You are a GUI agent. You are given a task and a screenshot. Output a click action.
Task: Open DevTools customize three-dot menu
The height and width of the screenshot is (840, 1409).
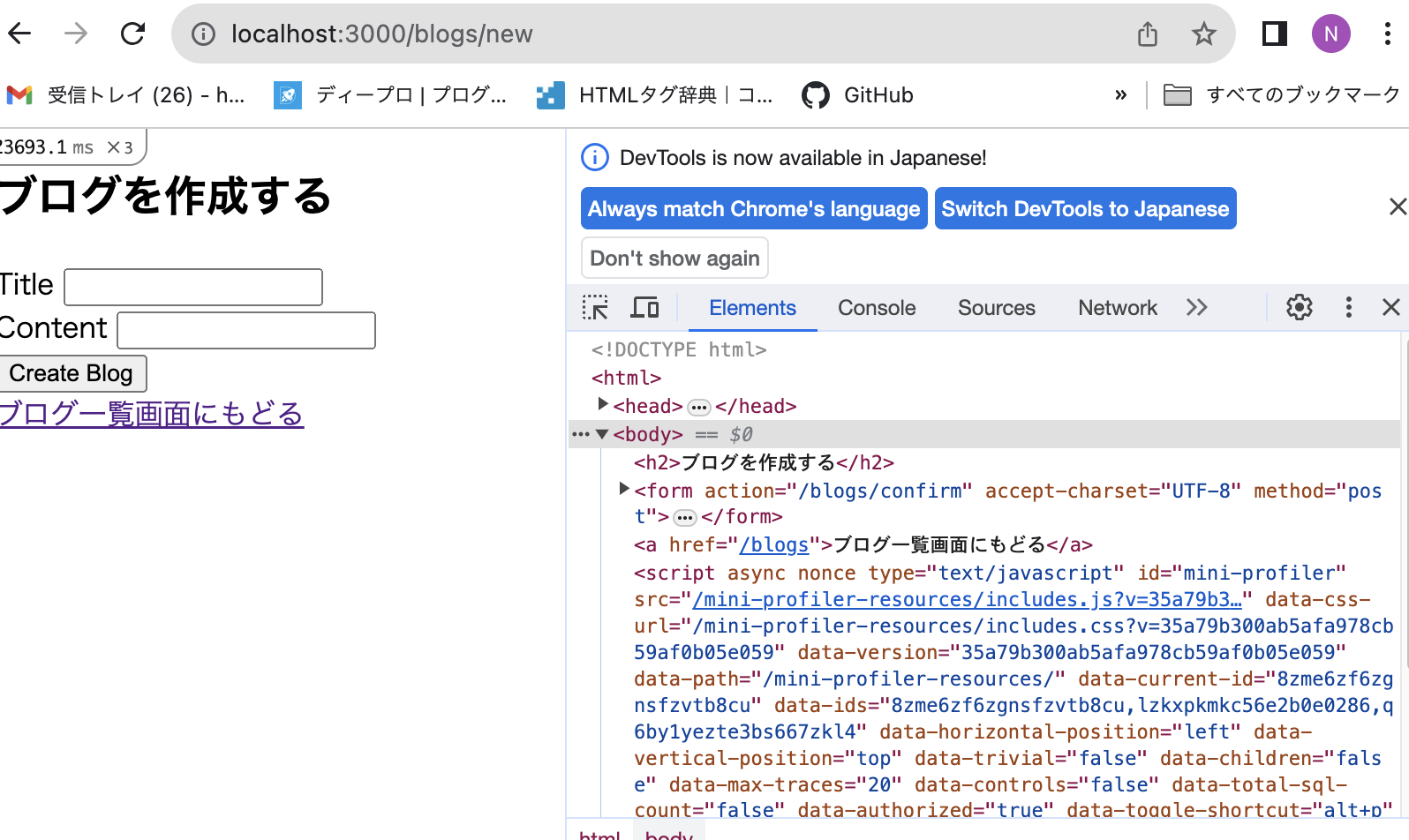tap(1348, 307)
